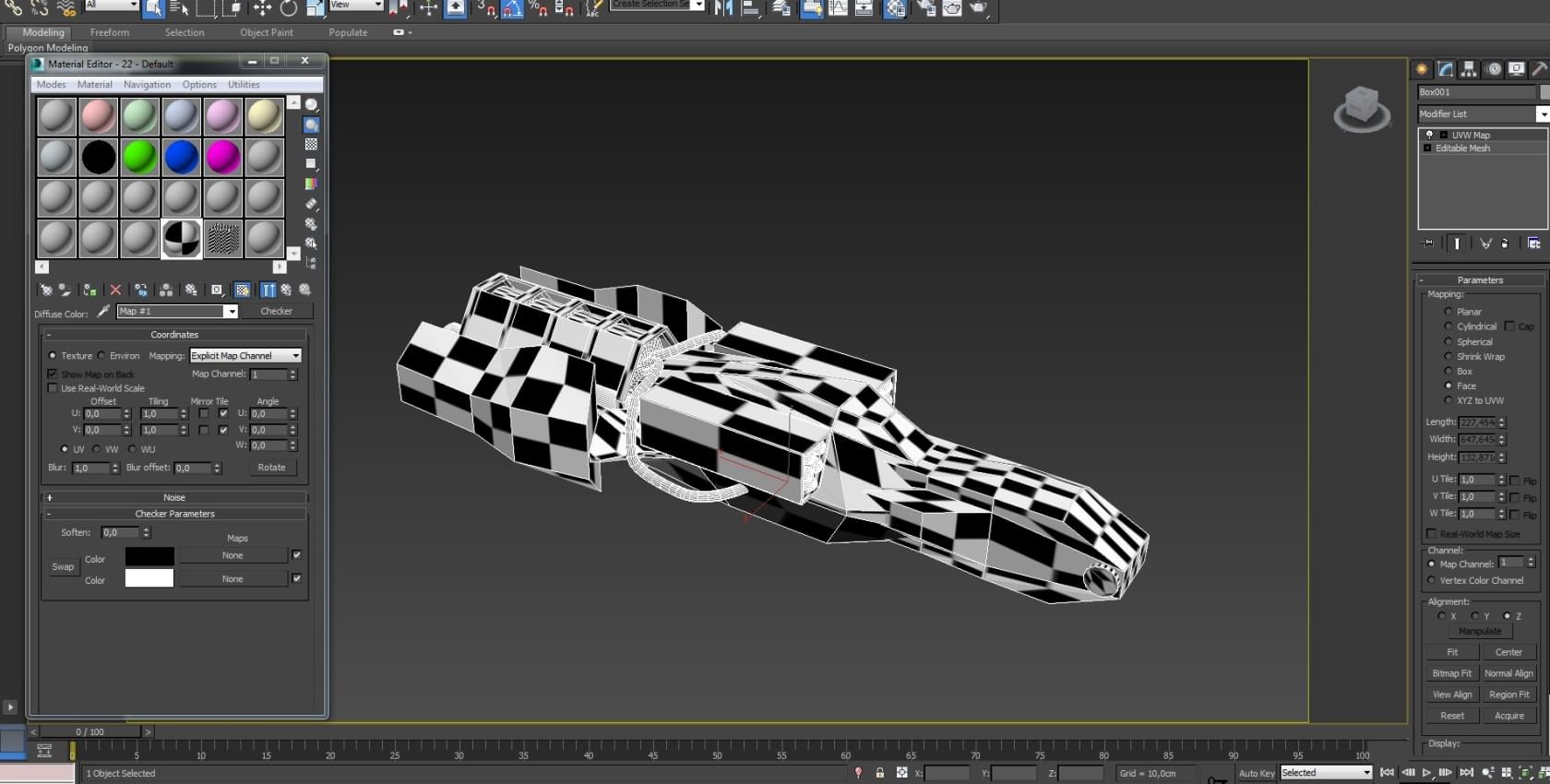This screenshot has height=784, width=1550.
Task: Click the Get Material icon in Material Editor
Action: click(45, 290)
